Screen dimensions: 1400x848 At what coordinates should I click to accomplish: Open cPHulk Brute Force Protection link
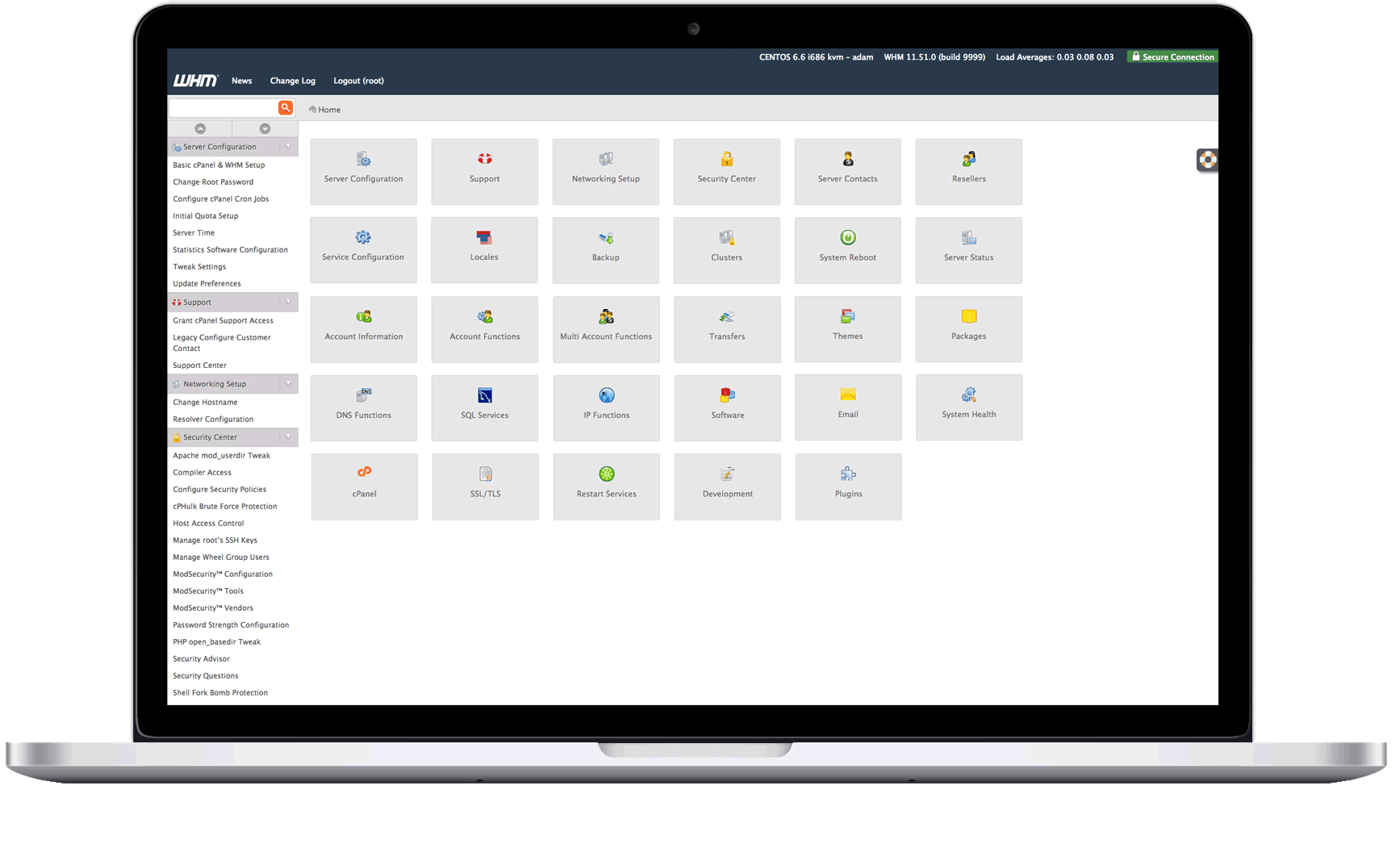tap(225, 507)
